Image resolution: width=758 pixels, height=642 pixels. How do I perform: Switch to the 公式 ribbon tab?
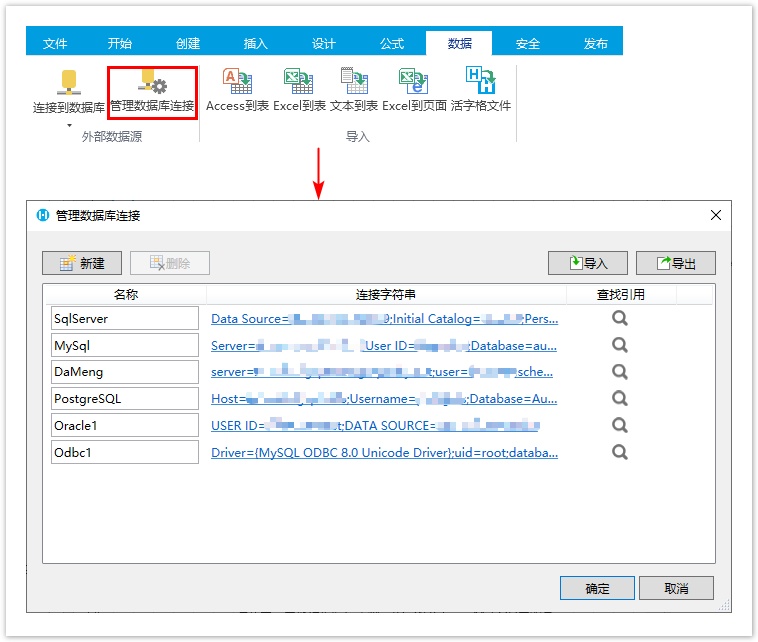[x=391, y=43]
